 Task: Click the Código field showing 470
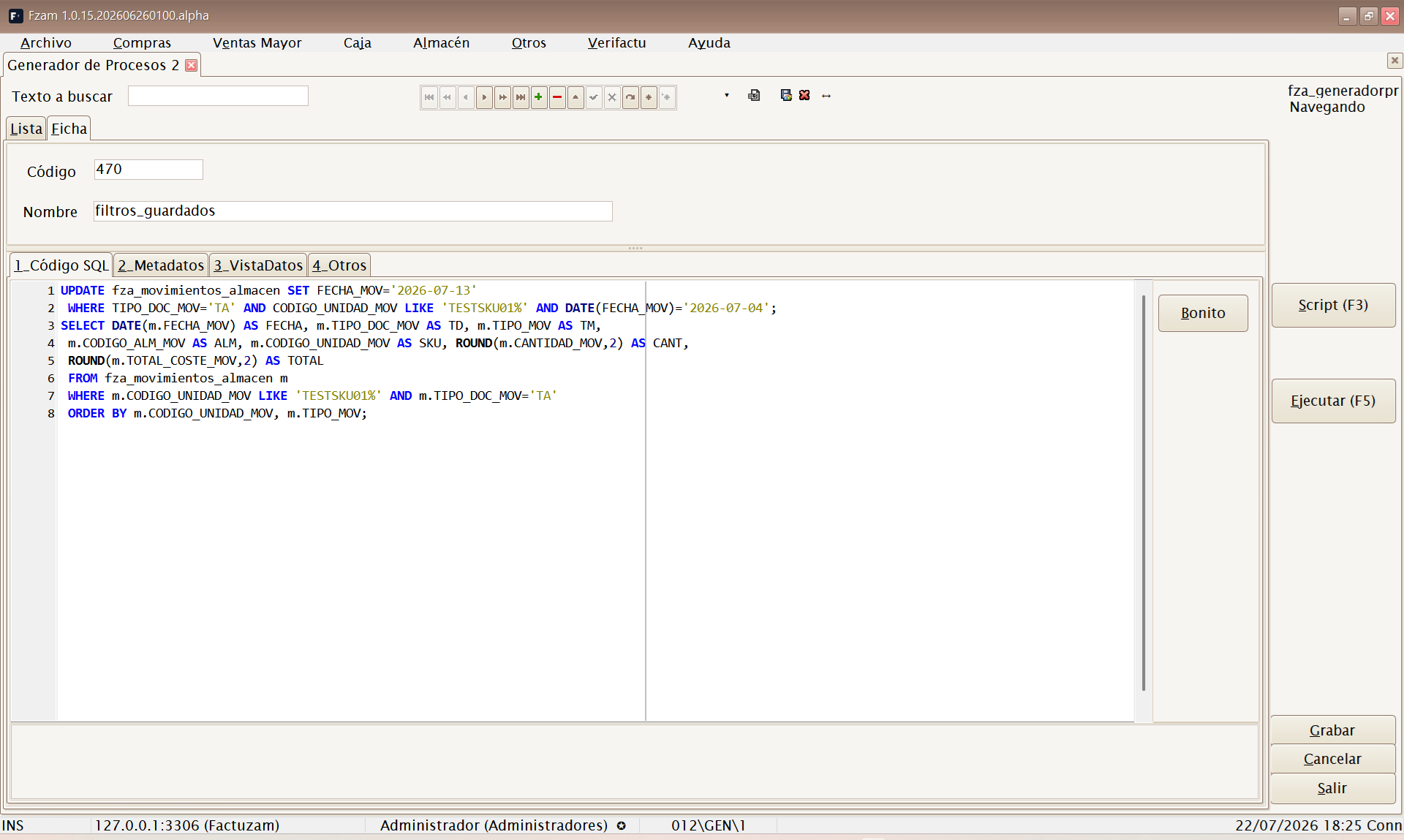click(x=148, y=170)
